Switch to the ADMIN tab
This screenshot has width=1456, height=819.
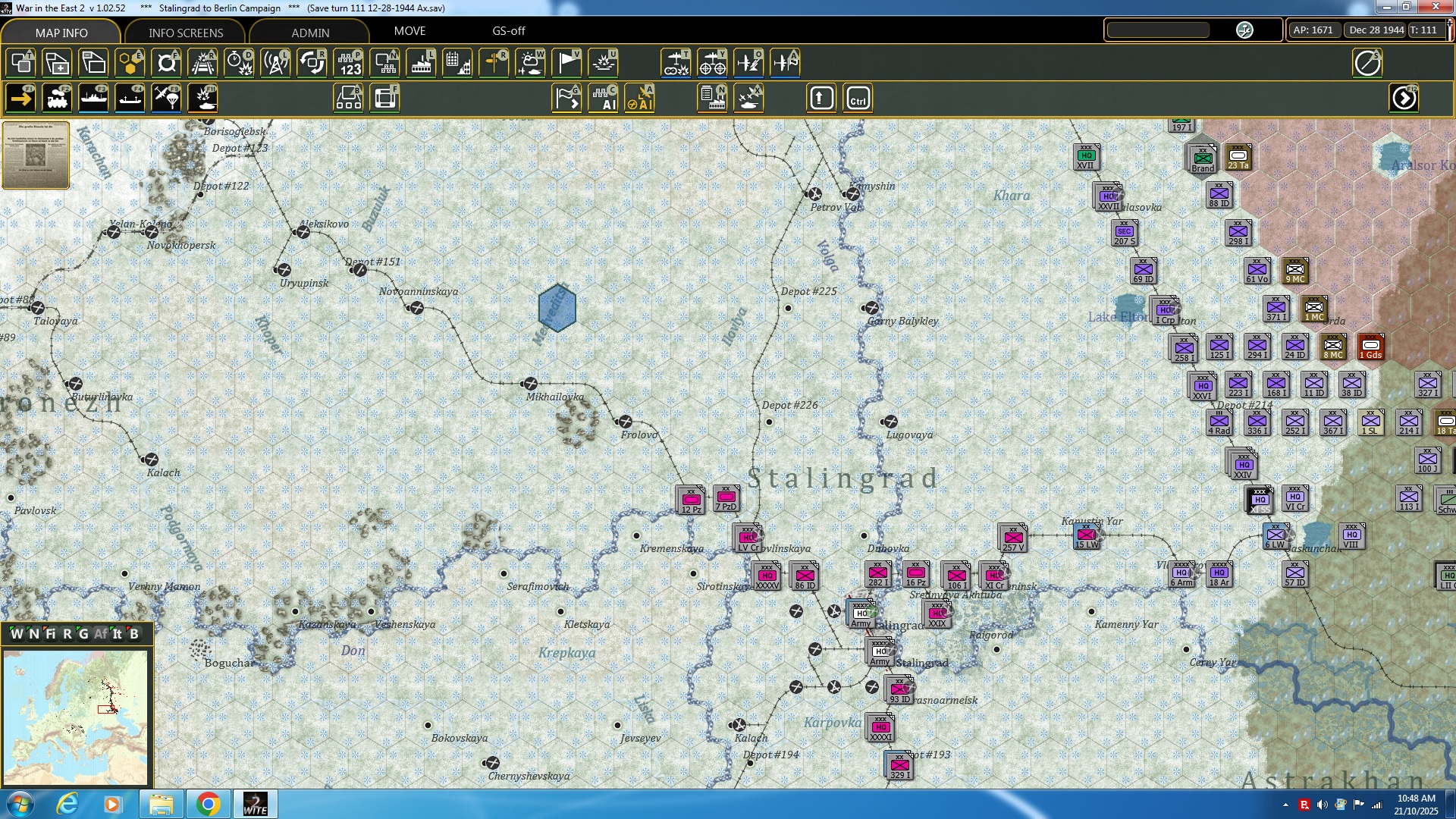(310, 33)
